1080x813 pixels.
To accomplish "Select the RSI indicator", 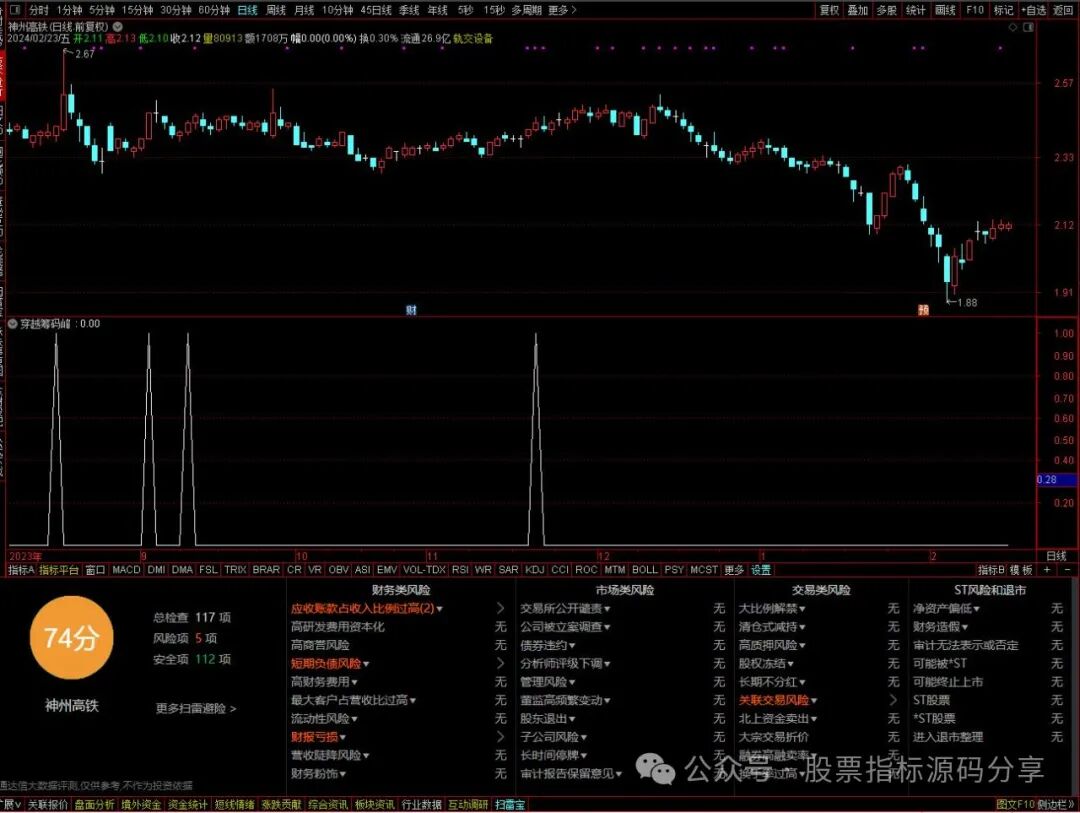I will pos(460,570).
